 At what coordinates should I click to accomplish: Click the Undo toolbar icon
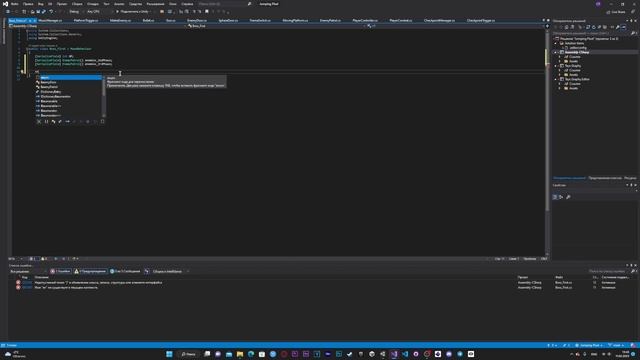coord(51,11)
